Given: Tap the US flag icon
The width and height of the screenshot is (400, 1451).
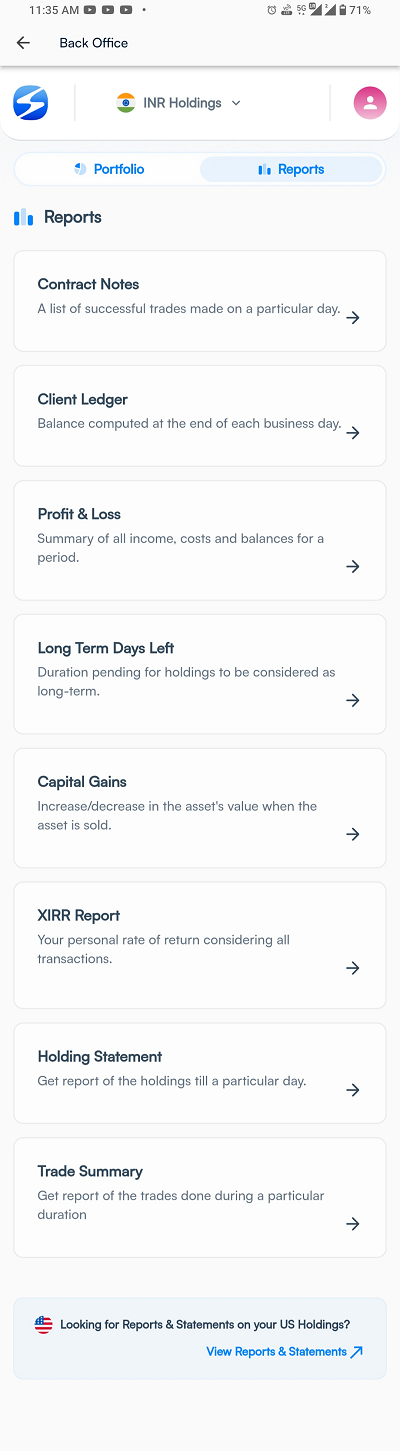Looking at the screenshot, I should [x=43, y=1325].
